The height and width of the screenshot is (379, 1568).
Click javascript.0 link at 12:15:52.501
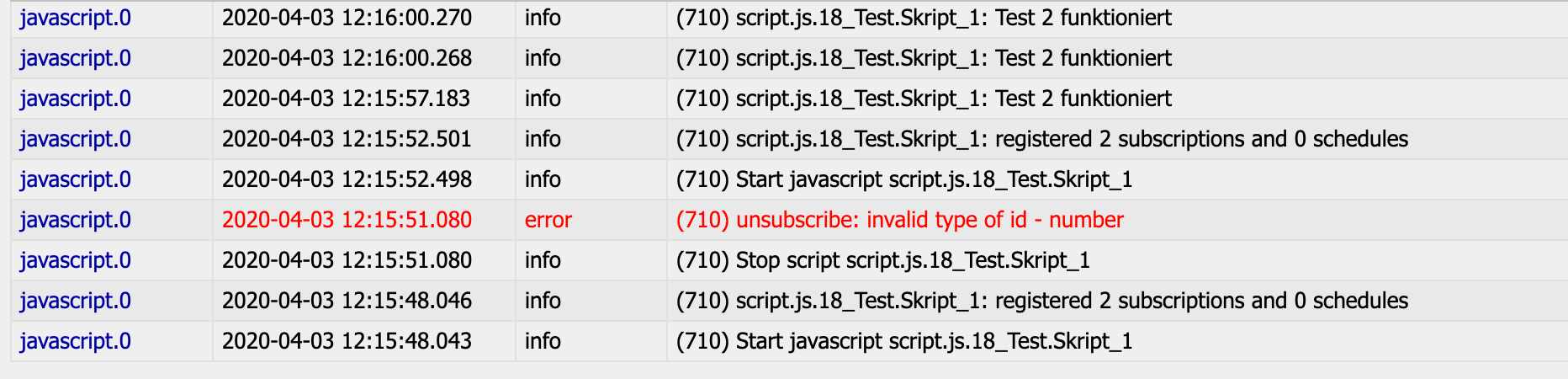click(x=76, y=139)
